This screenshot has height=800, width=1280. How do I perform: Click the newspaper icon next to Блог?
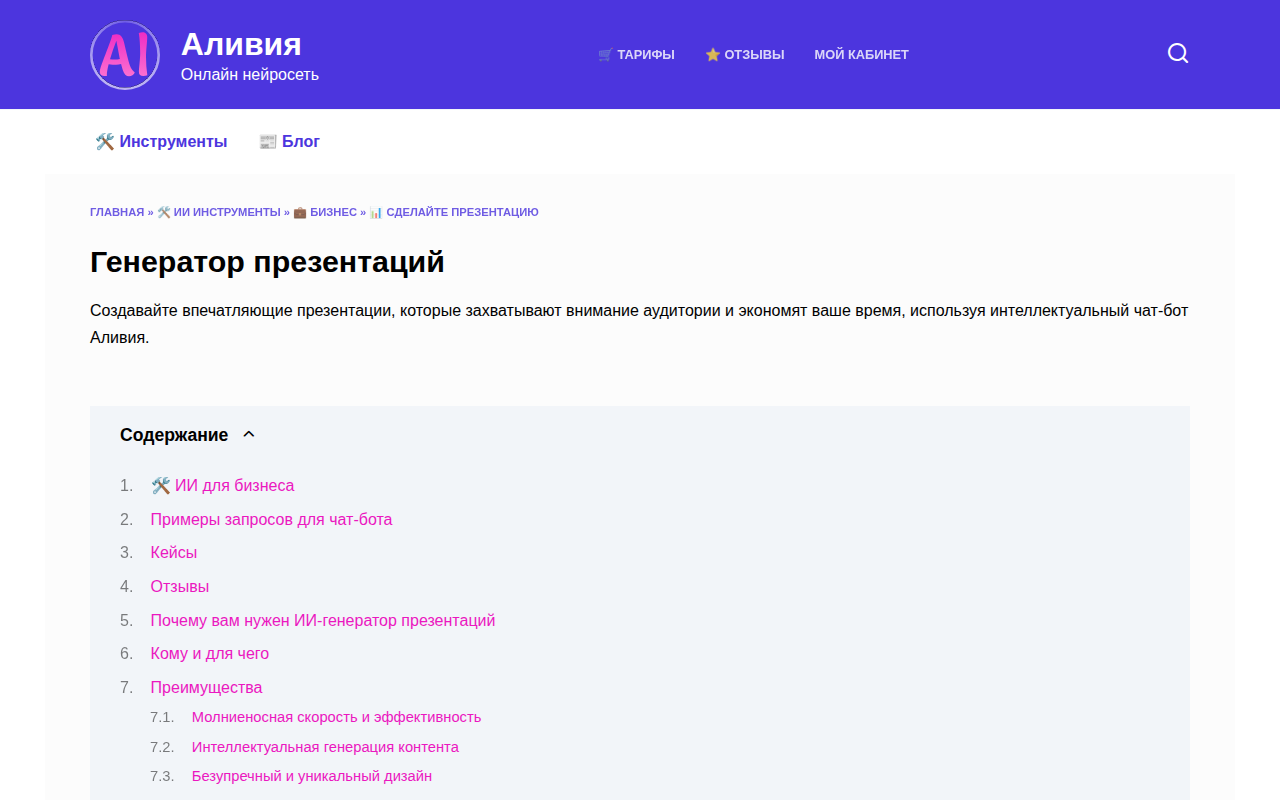click(266, 141)
